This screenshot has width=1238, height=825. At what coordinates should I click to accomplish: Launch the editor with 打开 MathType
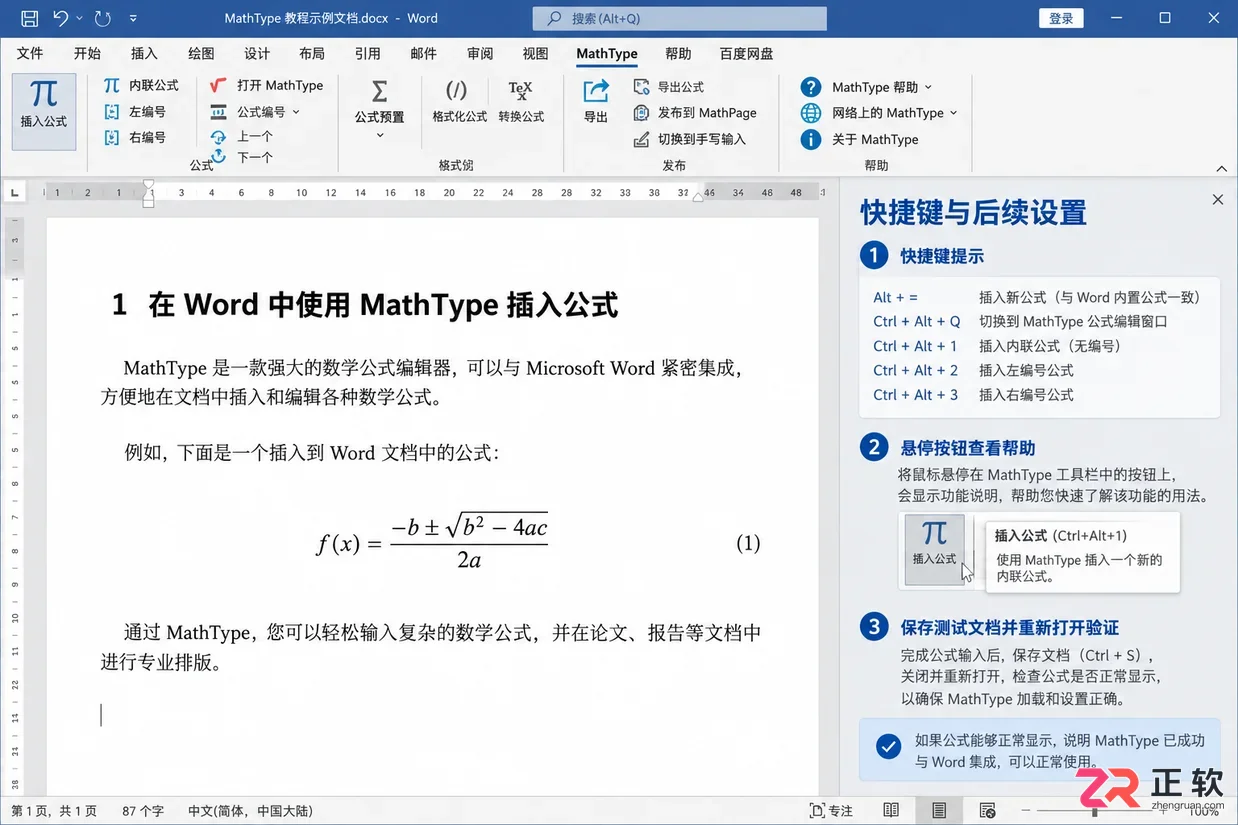tap(266, 85)
